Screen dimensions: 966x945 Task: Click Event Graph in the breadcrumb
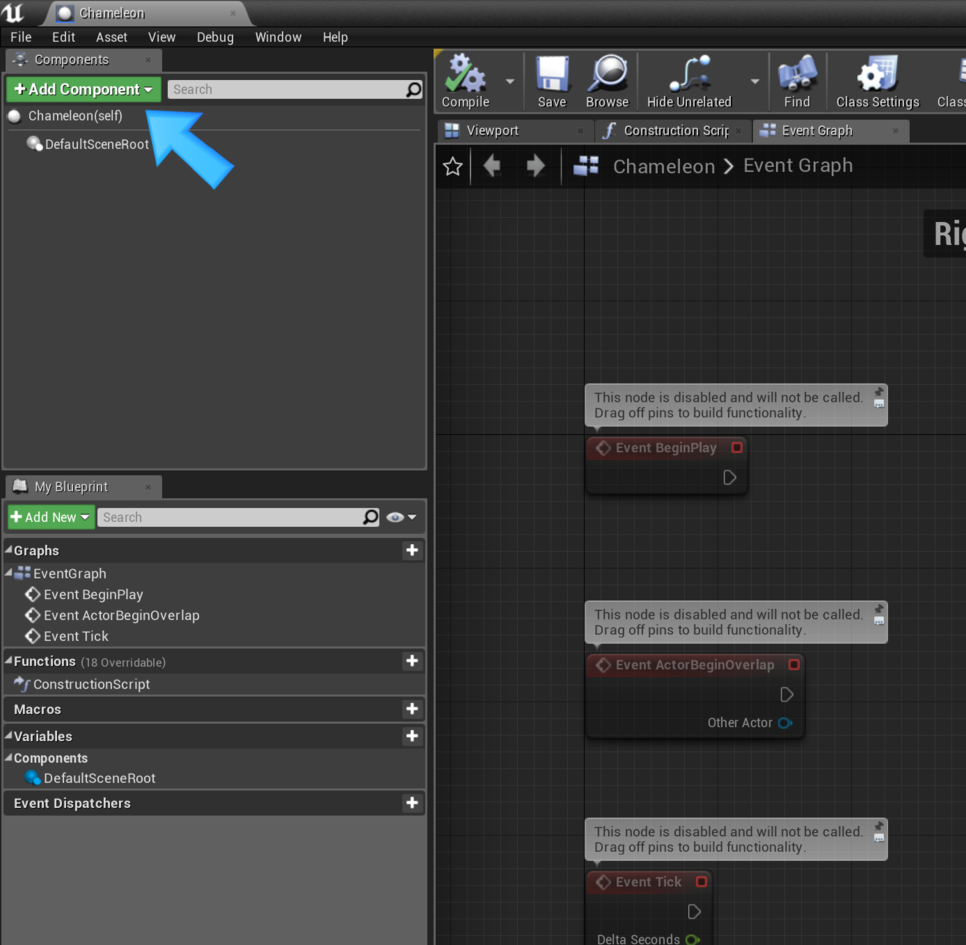798,166
